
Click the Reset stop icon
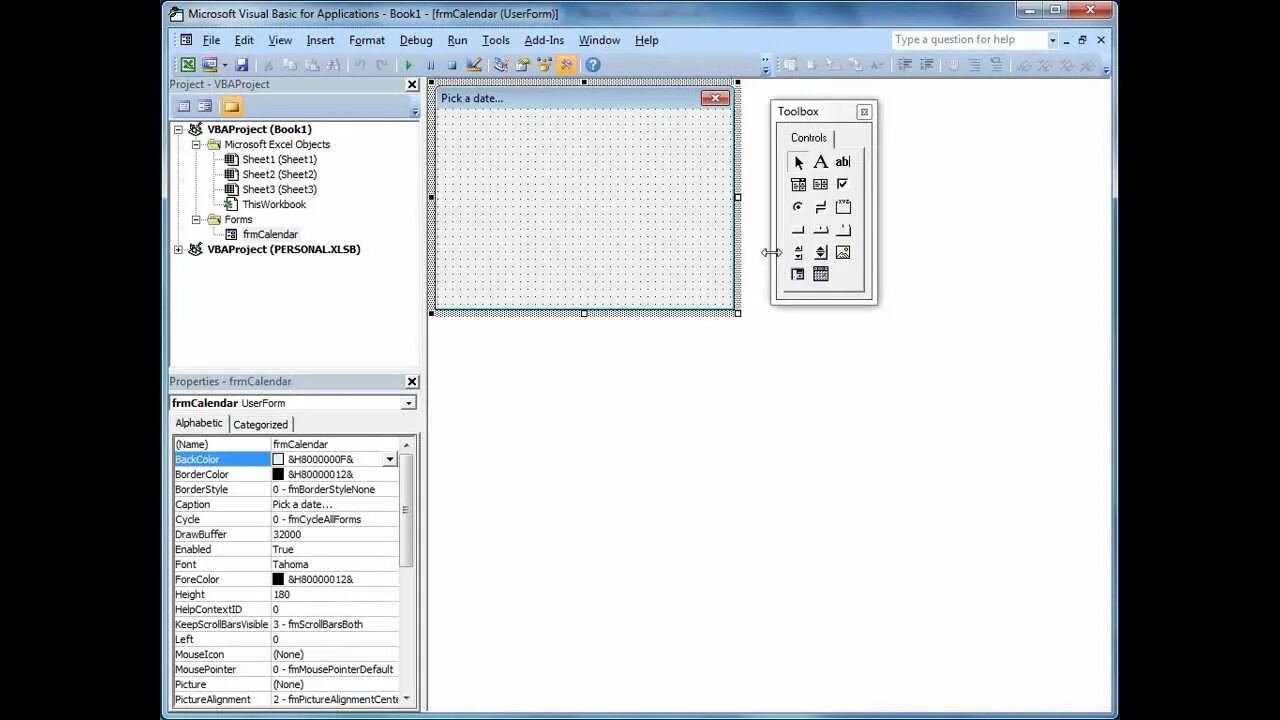(x=452, y=65)
